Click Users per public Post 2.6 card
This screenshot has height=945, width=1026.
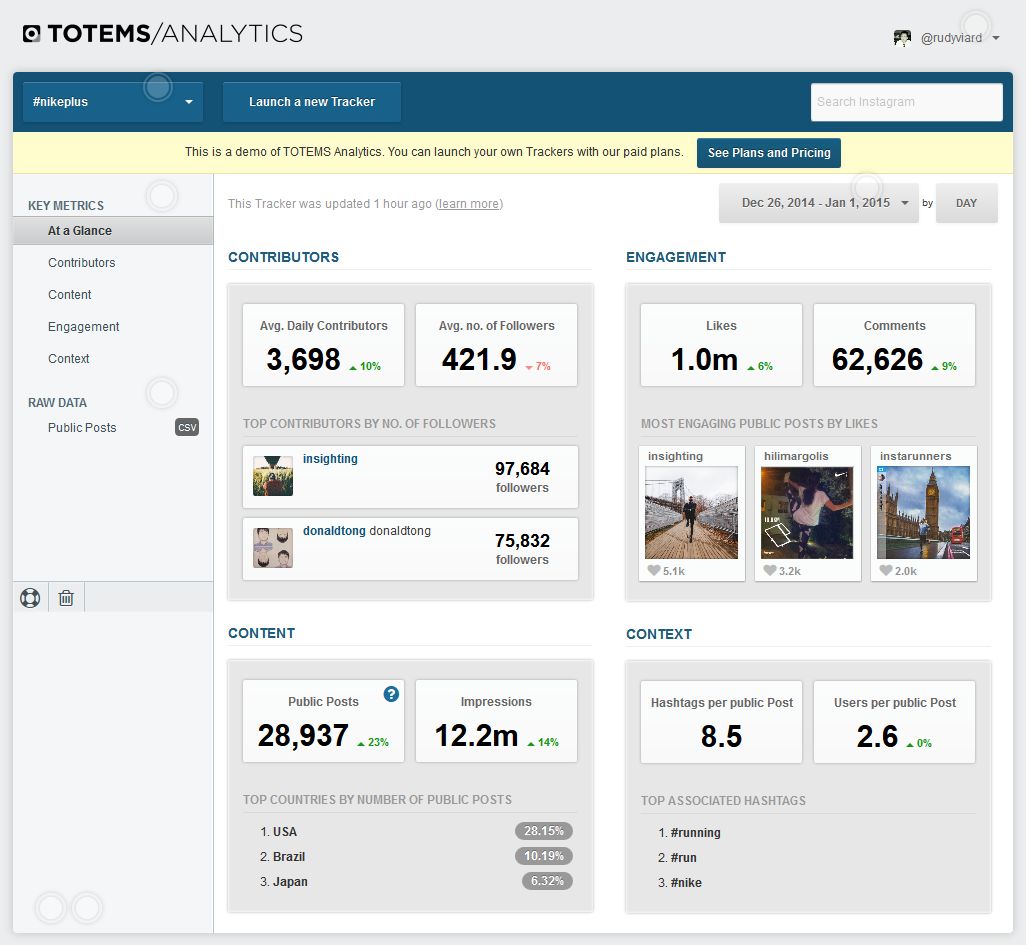point(894,722)
